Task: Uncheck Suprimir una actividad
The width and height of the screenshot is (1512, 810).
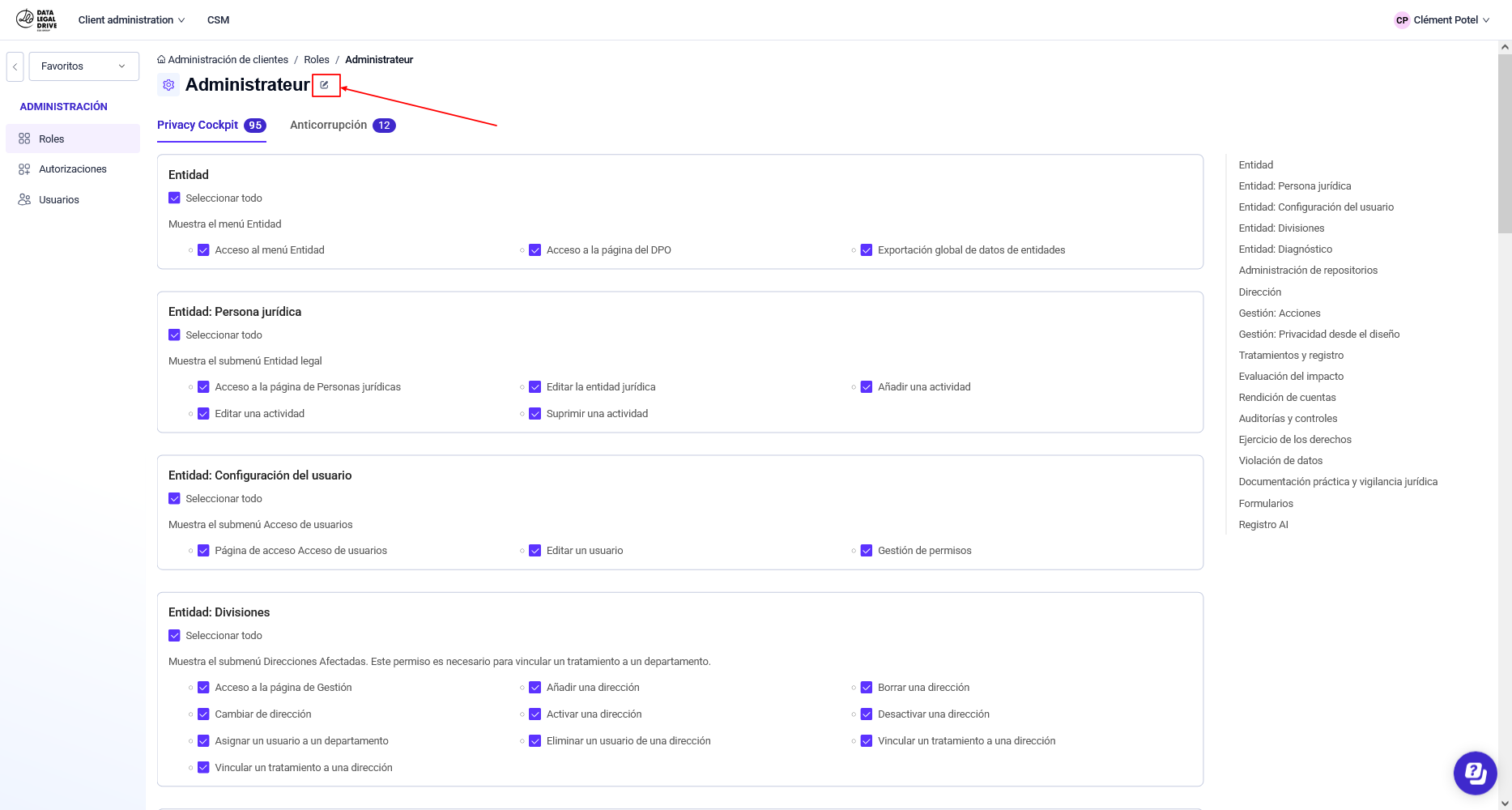Action: [x=535, y=414]
